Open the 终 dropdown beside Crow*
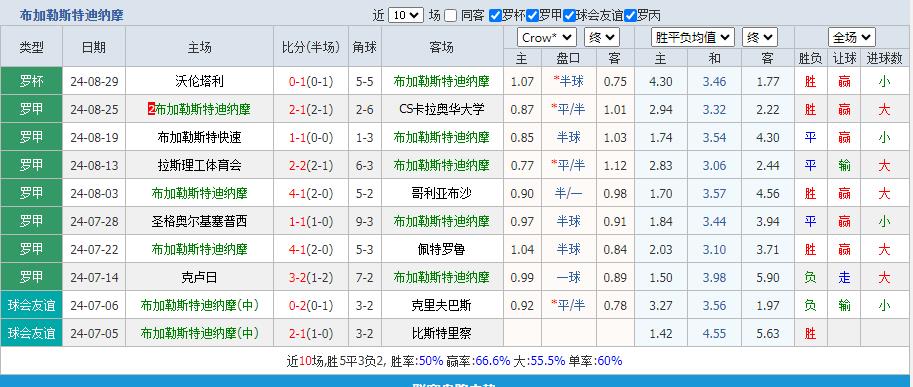This screenshot has width=913, height=387. coord(601,38)
